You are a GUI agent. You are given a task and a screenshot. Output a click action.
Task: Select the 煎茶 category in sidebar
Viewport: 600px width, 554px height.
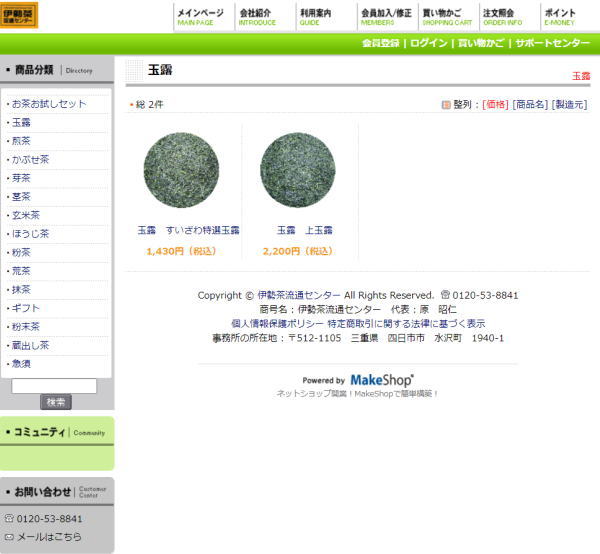[x=21, y=141]
